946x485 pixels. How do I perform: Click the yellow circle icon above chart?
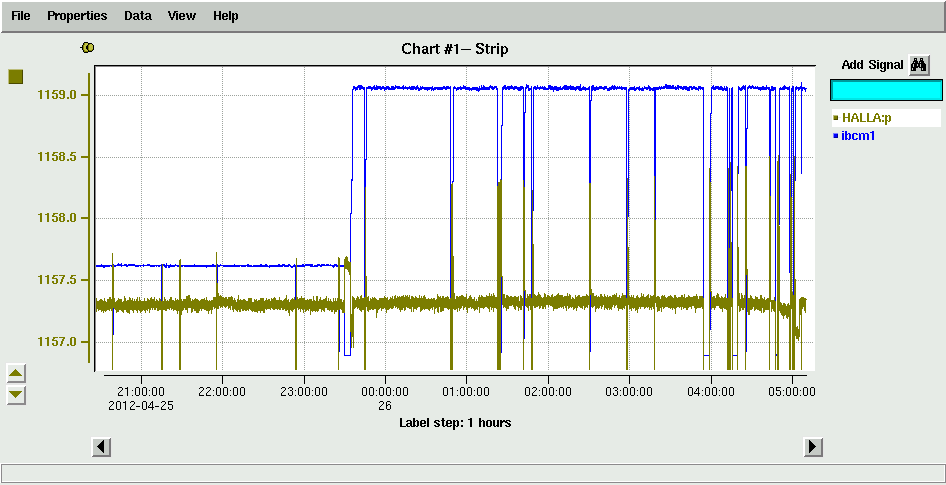coord(88,47)
